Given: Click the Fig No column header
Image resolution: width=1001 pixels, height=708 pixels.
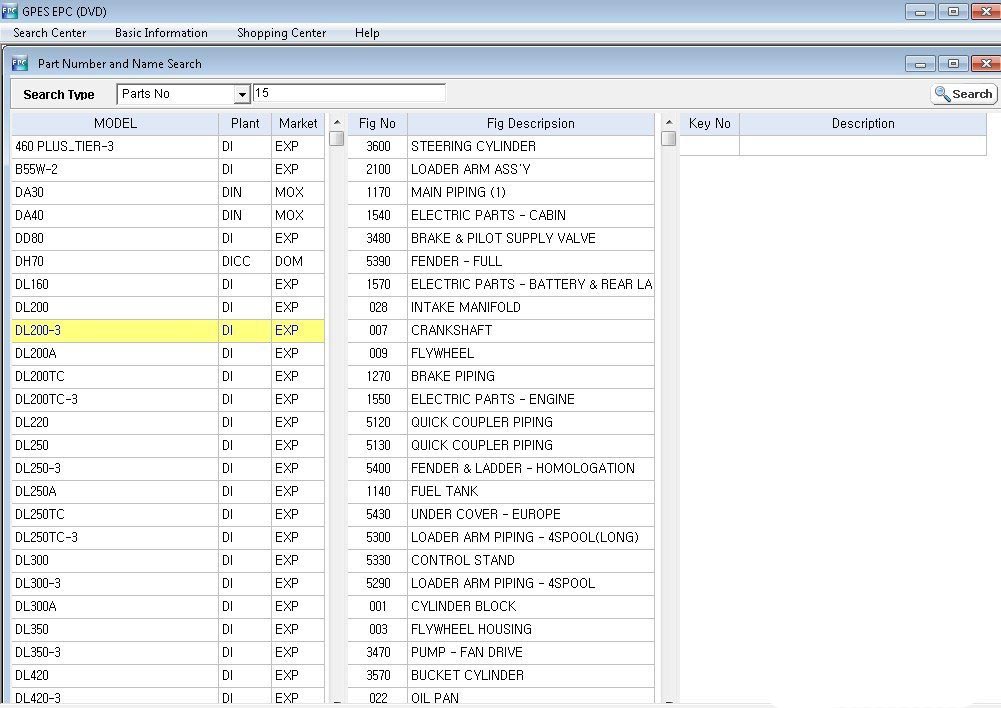Looking at the screenshot, I should pyautogui.click(x=377, y=124).
